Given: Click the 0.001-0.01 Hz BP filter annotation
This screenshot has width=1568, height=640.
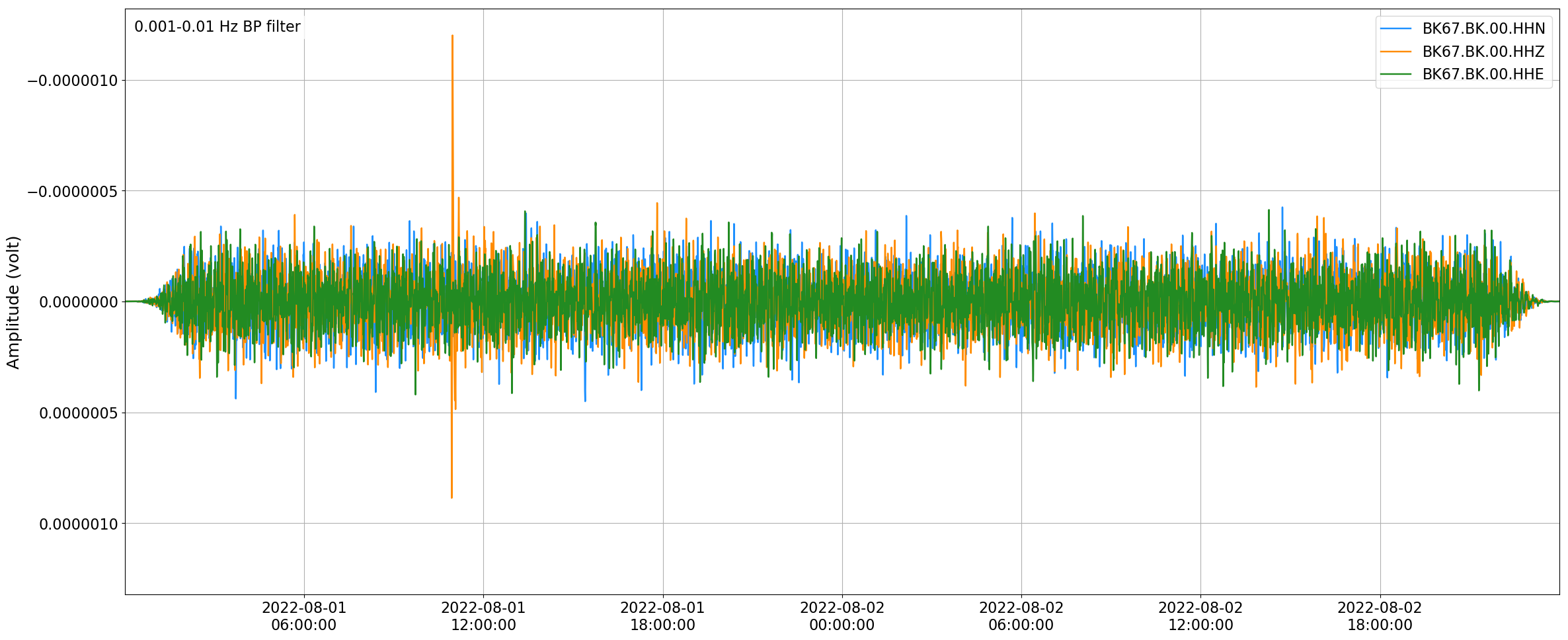Looking at the screenshot, I should [x=217, y=27].
